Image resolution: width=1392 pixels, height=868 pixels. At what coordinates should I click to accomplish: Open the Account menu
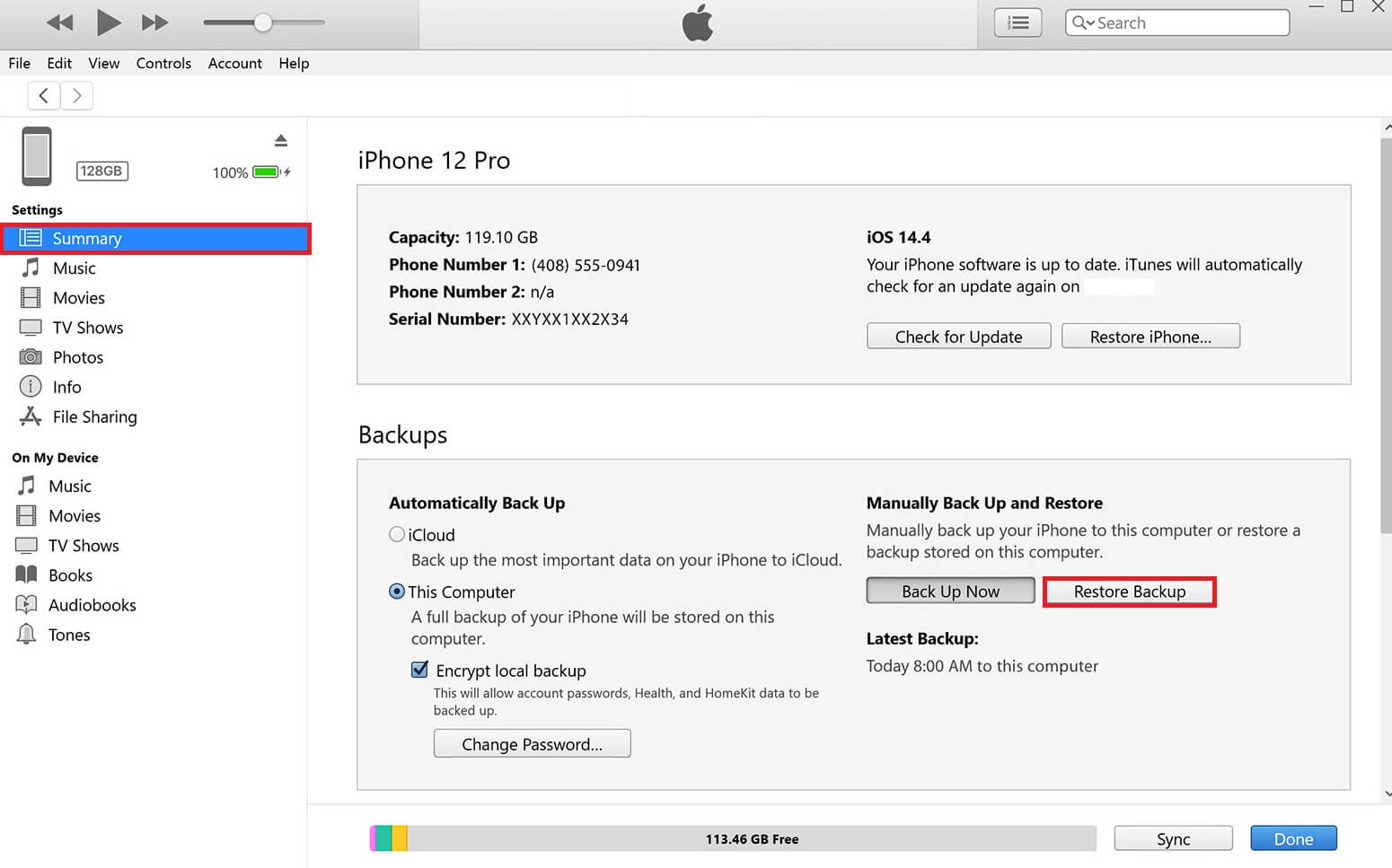[x=234, y=63]
